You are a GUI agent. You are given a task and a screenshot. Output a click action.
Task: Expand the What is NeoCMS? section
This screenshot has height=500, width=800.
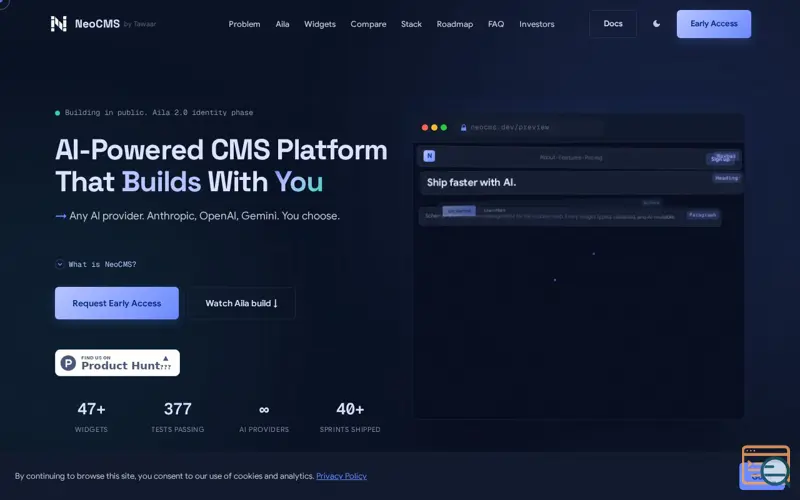pos(96,264)
